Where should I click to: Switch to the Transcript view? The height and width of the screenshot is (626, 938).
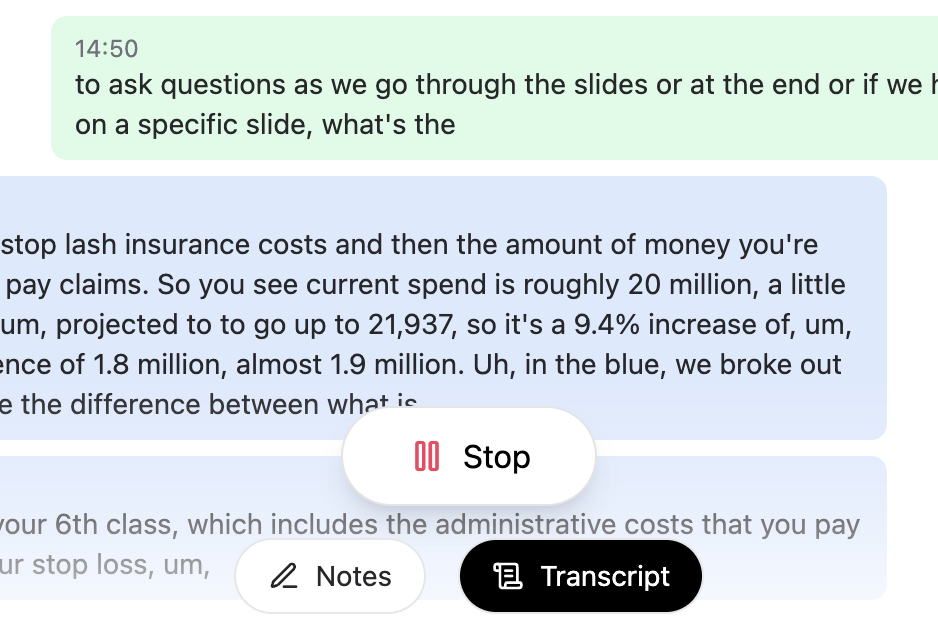pyautogui.click(x=581, y=576)
